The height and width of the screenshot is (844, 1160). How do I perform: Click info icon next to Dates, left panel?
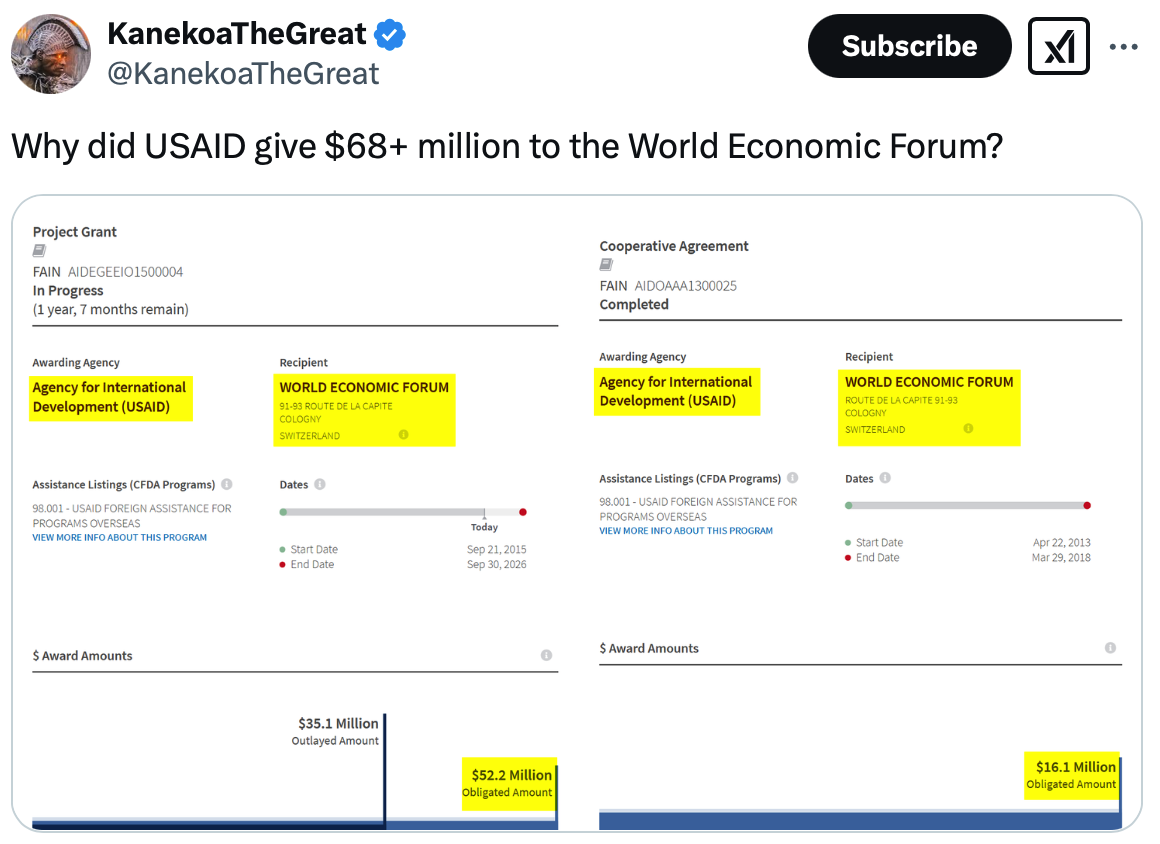(x=320, y=484)
